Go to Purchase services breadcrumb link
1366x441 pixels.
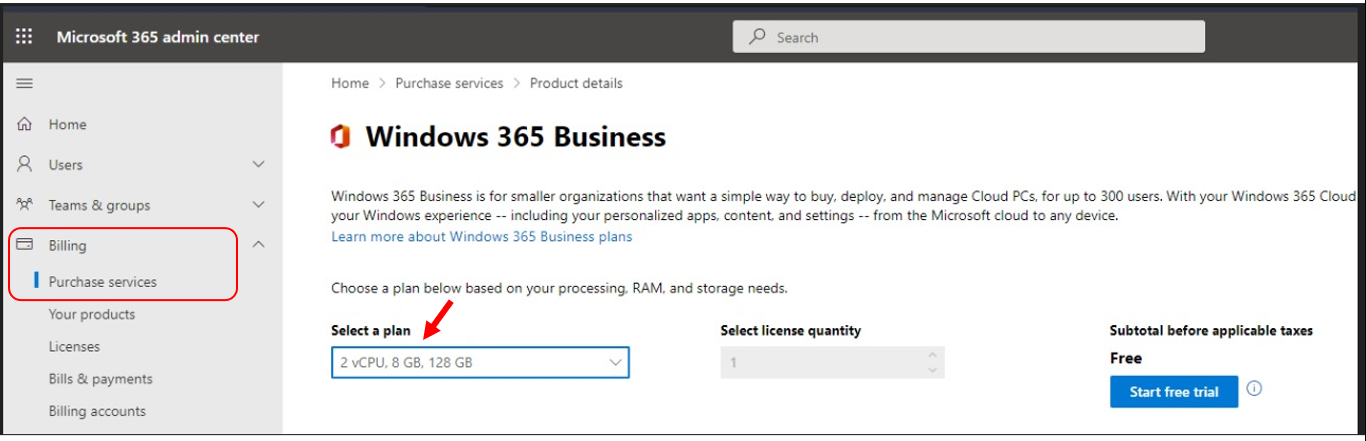point(449,83)
